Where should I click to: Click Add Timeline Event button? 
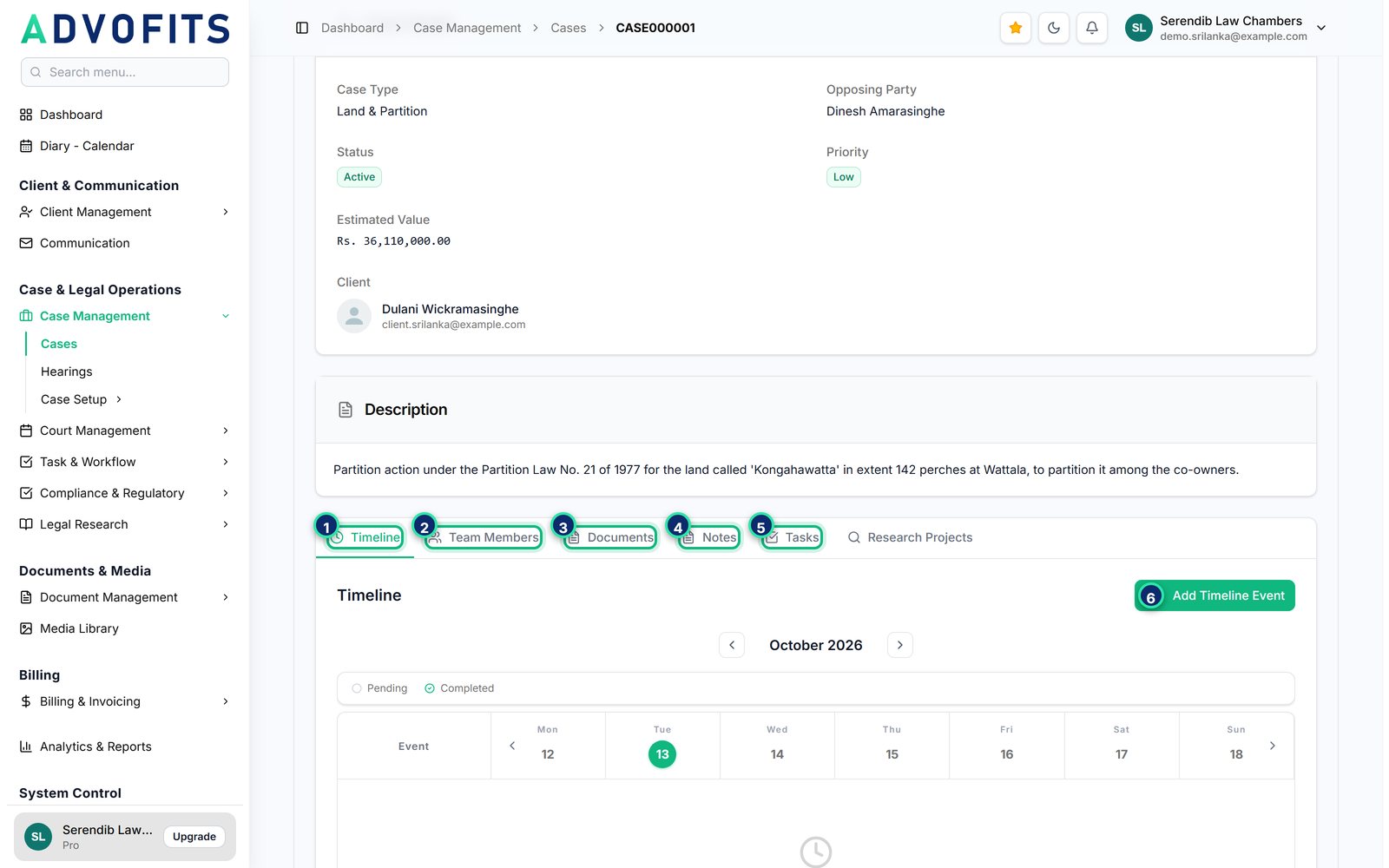[1215, 595]
